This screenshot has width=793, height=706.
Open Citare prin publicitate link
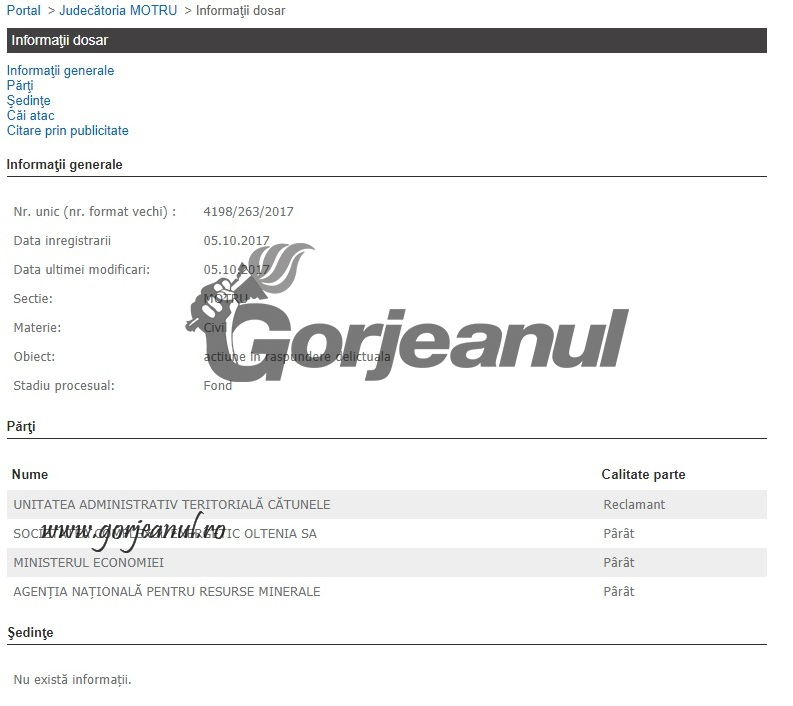point(67,131)
